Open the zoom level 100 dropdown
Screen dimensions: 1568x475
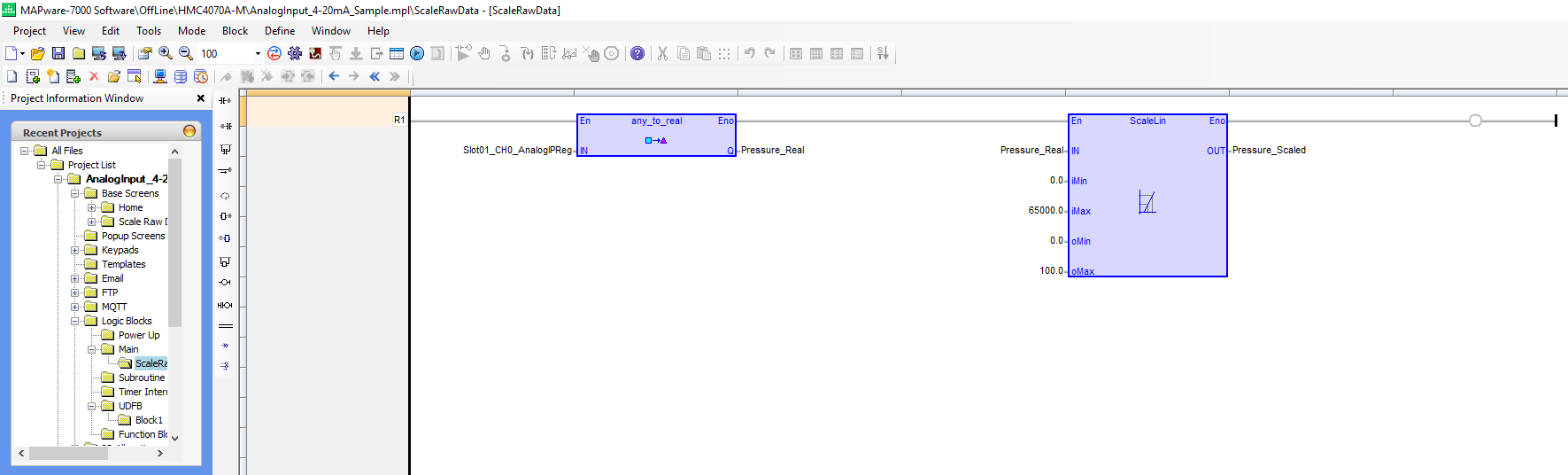[258, 54]
